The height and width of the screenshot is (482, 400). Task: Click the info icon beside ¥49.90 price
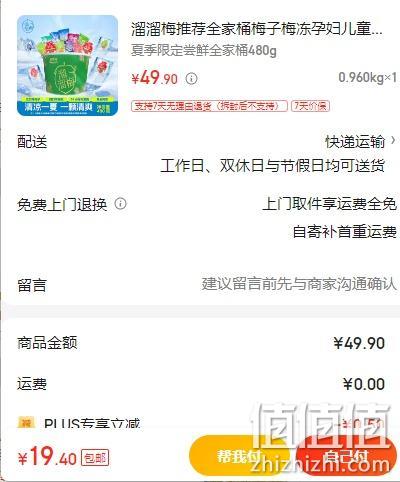pos(191,79)
